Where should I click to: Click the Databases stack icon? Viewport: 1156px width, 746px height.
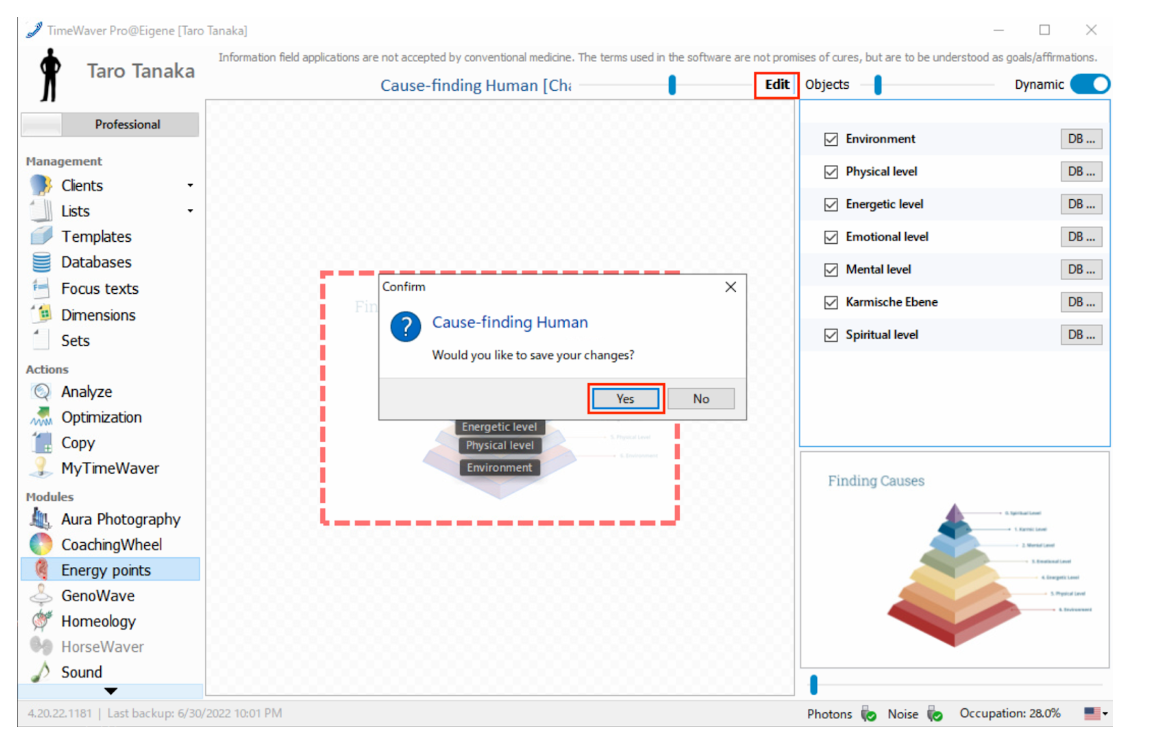[41, 262]
